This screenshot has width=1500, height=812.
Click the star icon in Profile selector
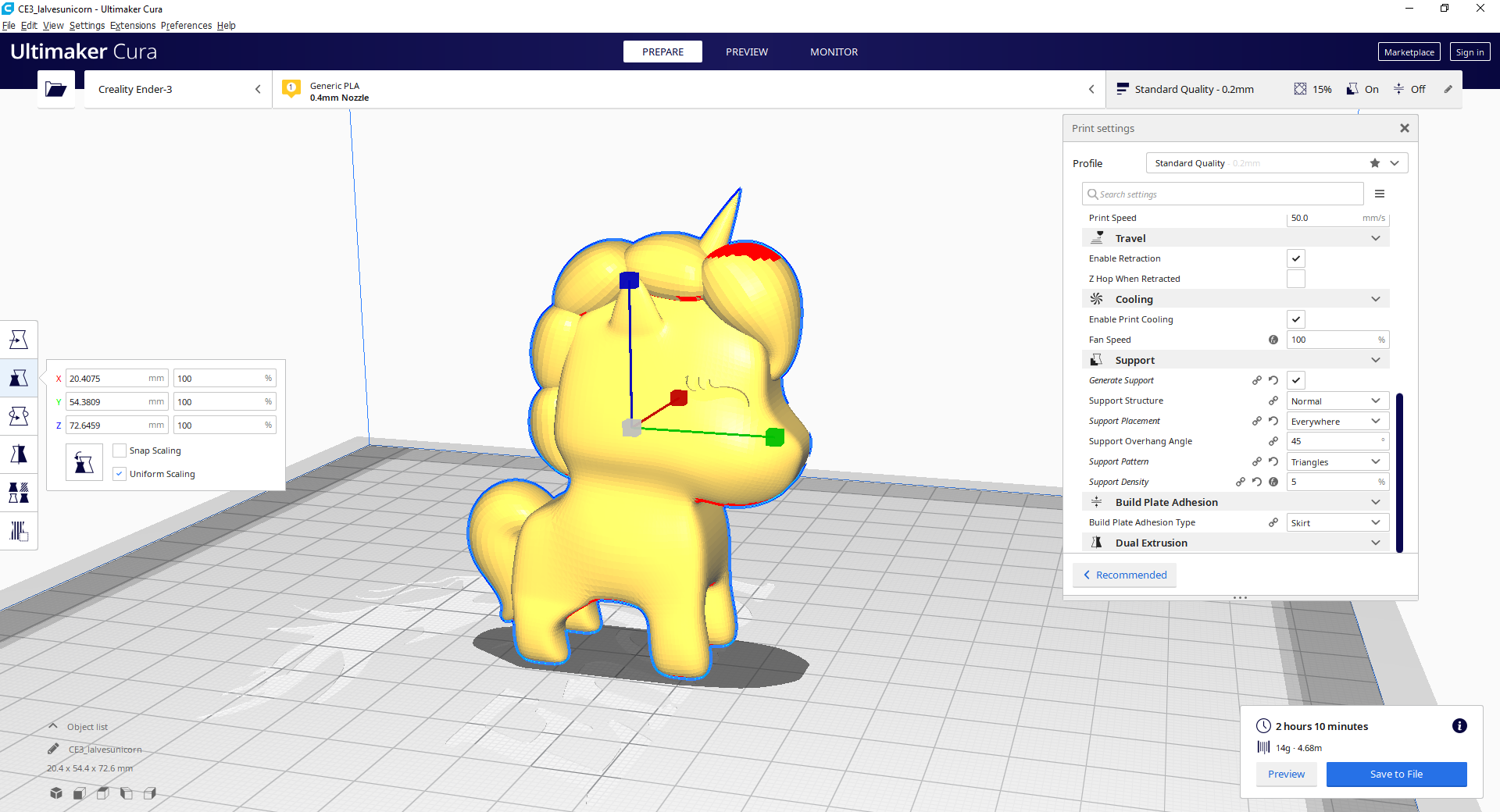tap(1375, 163)
